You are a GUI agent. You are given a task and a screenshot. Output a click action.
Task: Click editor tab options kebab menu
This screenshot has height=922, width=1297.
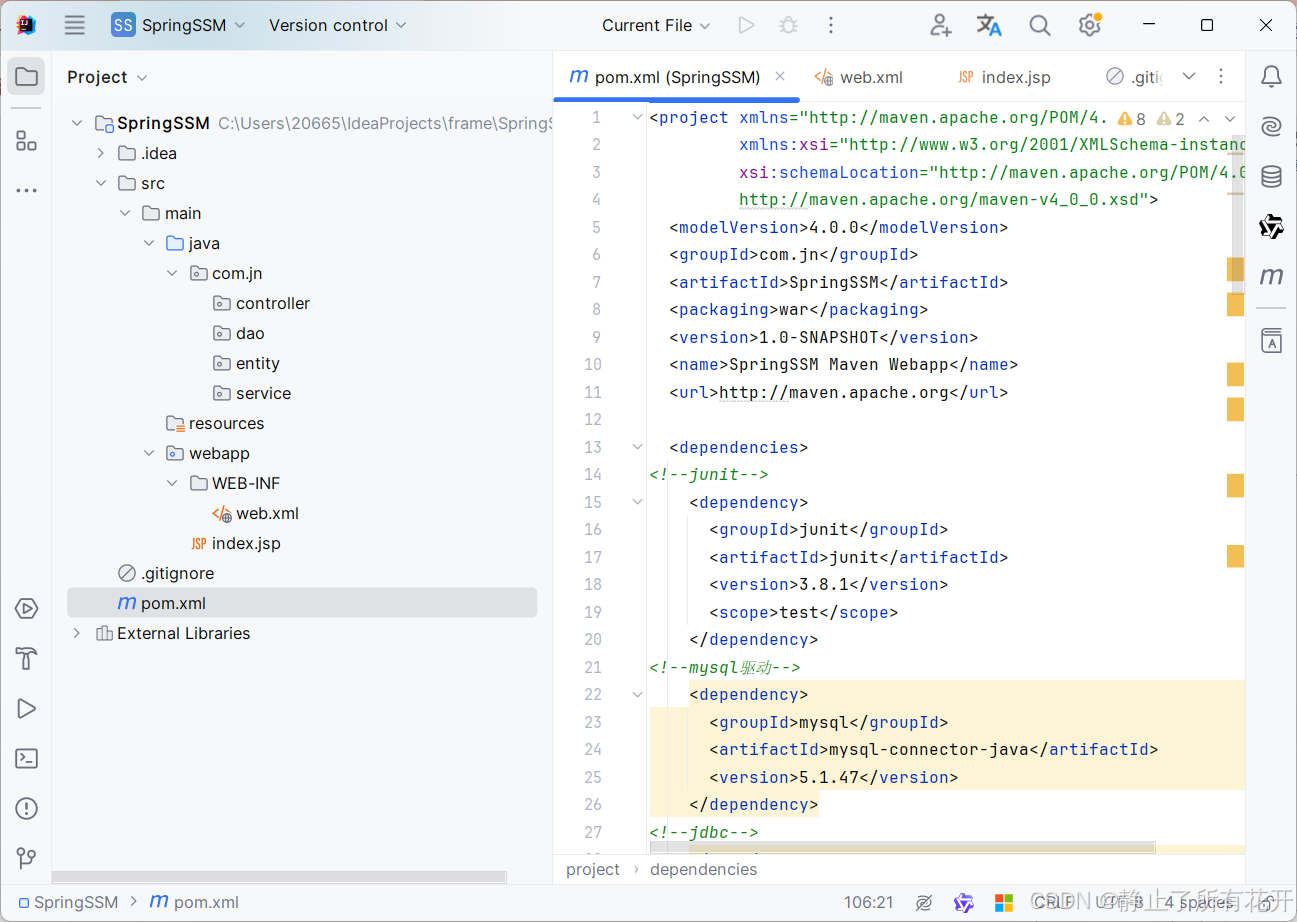pos(1221,77)
